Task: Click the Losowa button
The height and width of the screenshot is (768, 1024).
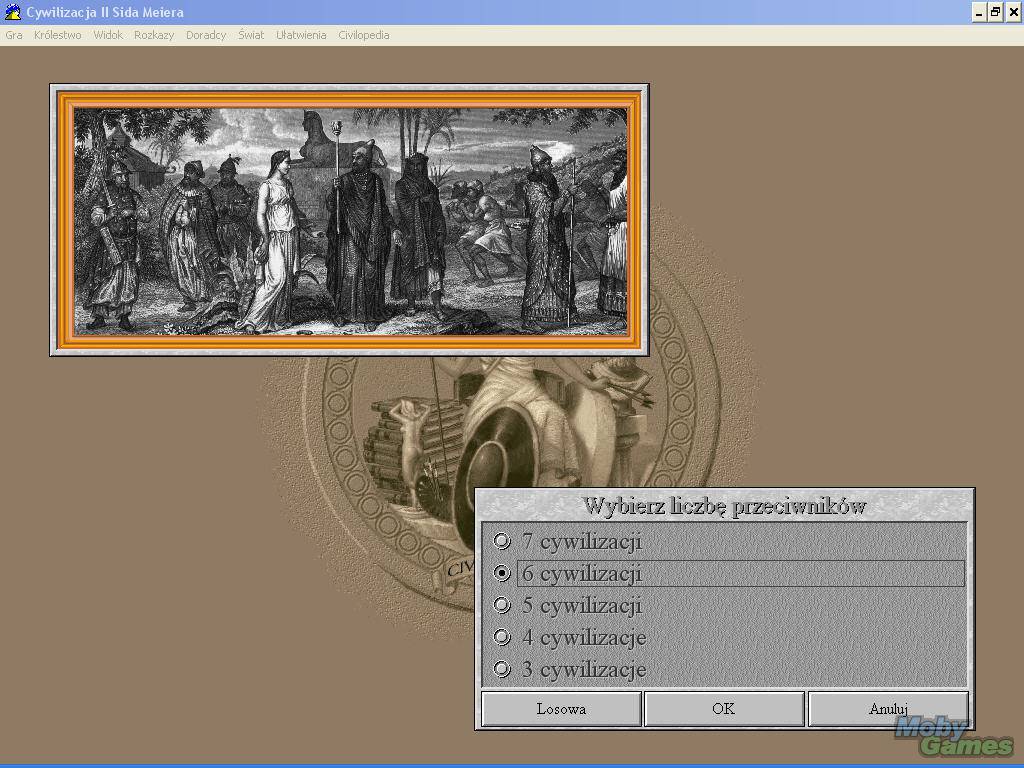Action: click(561, 709)
